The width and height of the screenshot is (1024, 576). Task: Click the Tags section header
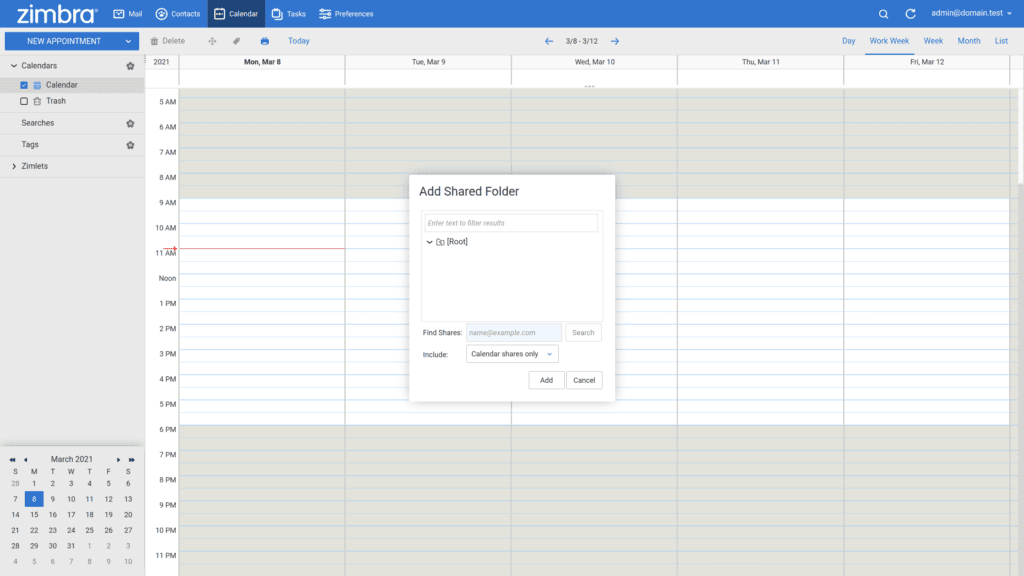(x=29, y=145)
